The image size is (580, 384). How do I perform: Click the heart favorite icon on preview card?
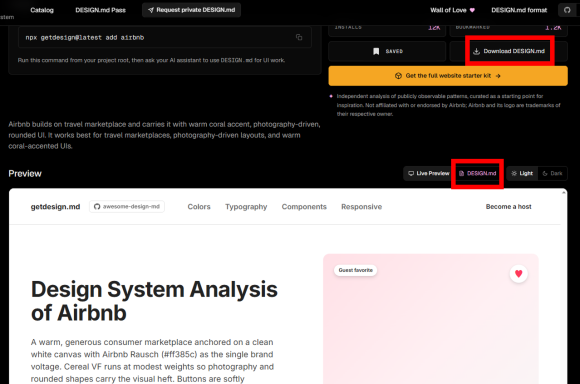[519, 273]
